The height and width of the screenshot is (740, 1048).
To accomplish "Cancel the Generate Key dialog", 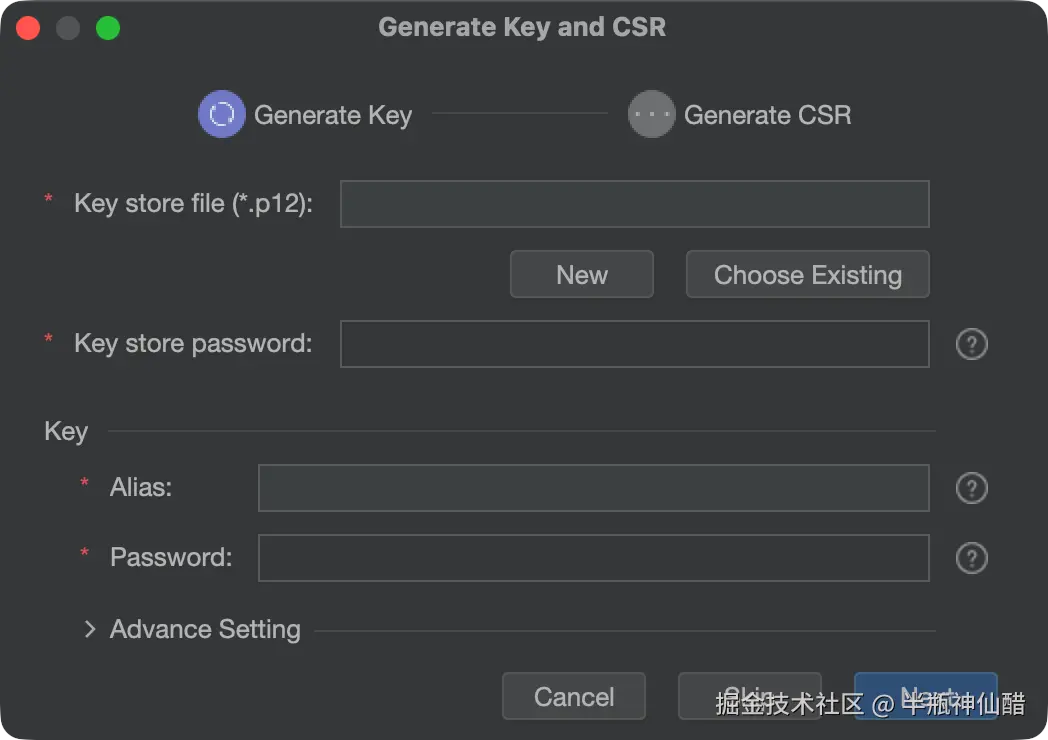I will [574, 696].
